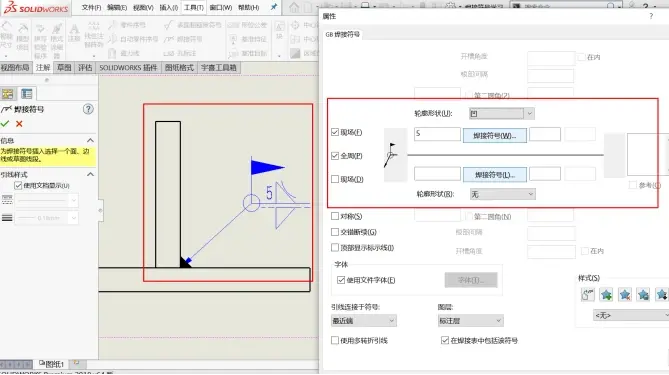Select 形位公差 geometric tolerance tool
Image resolution: width=669 pixels, height=375 pixels.
(247, 25)
